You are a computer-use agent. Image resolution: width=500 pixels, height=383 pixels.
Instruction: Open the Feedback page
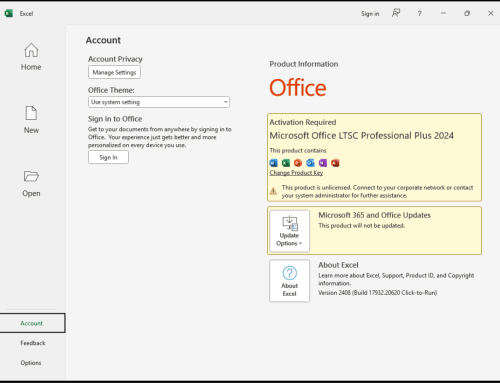click(32, 343)
